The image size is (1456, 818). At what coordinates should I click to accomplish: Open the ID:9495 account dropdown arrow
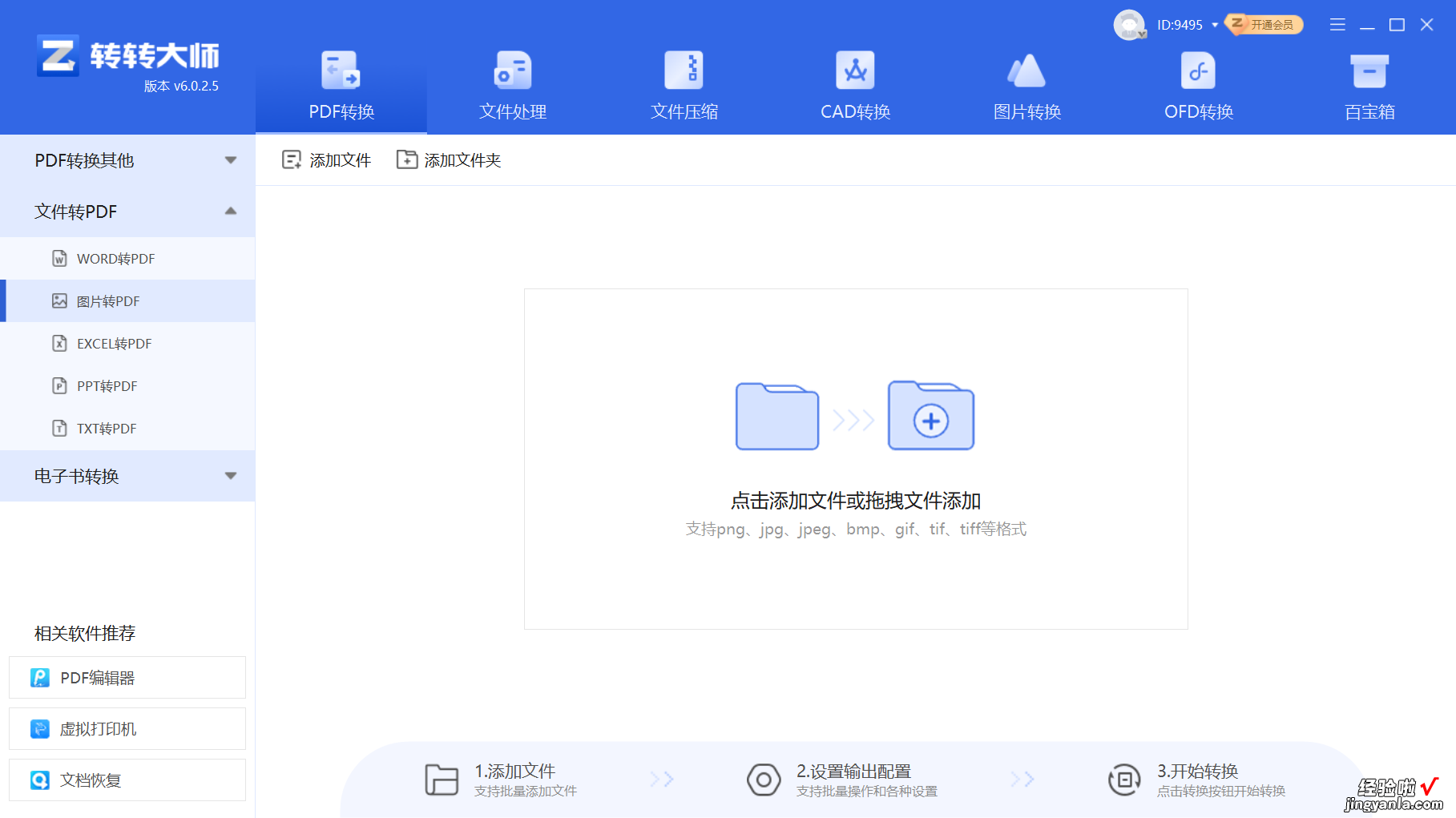coord(1215,25)
